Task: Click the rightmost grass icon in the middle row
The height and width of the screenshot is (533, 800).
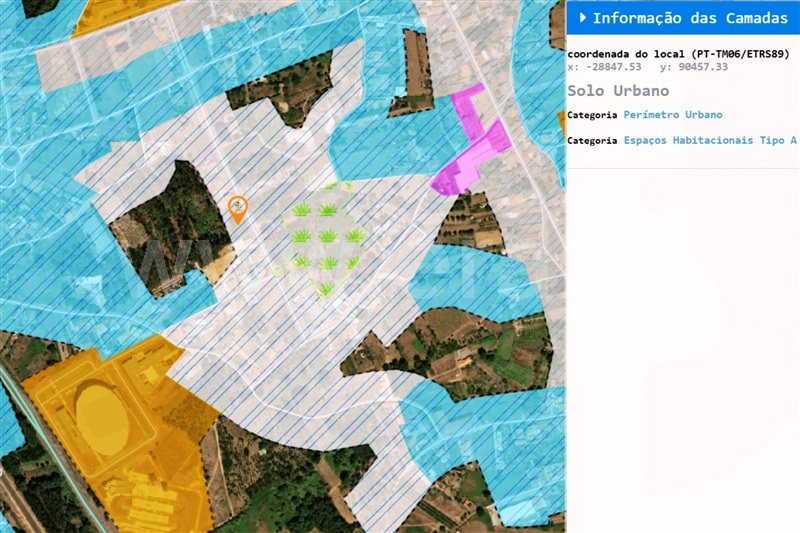Action: click(x=353, y=236)
